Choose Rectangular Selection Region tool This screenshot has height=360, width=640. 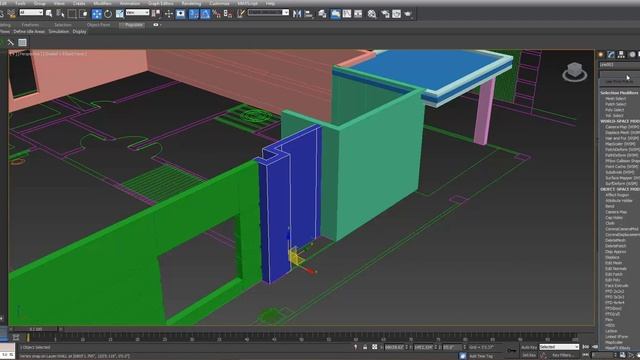tap(72, 14)
